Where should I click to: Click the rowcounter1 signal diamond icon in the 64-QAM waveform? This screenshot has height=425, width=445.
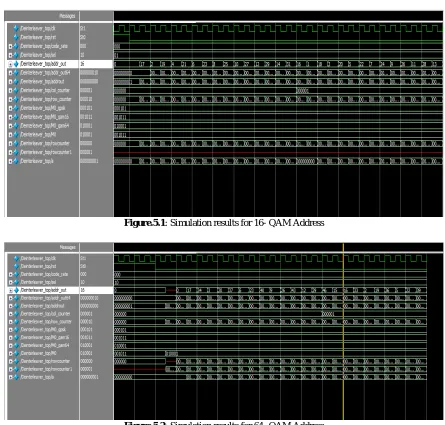(x=16, y=369)
